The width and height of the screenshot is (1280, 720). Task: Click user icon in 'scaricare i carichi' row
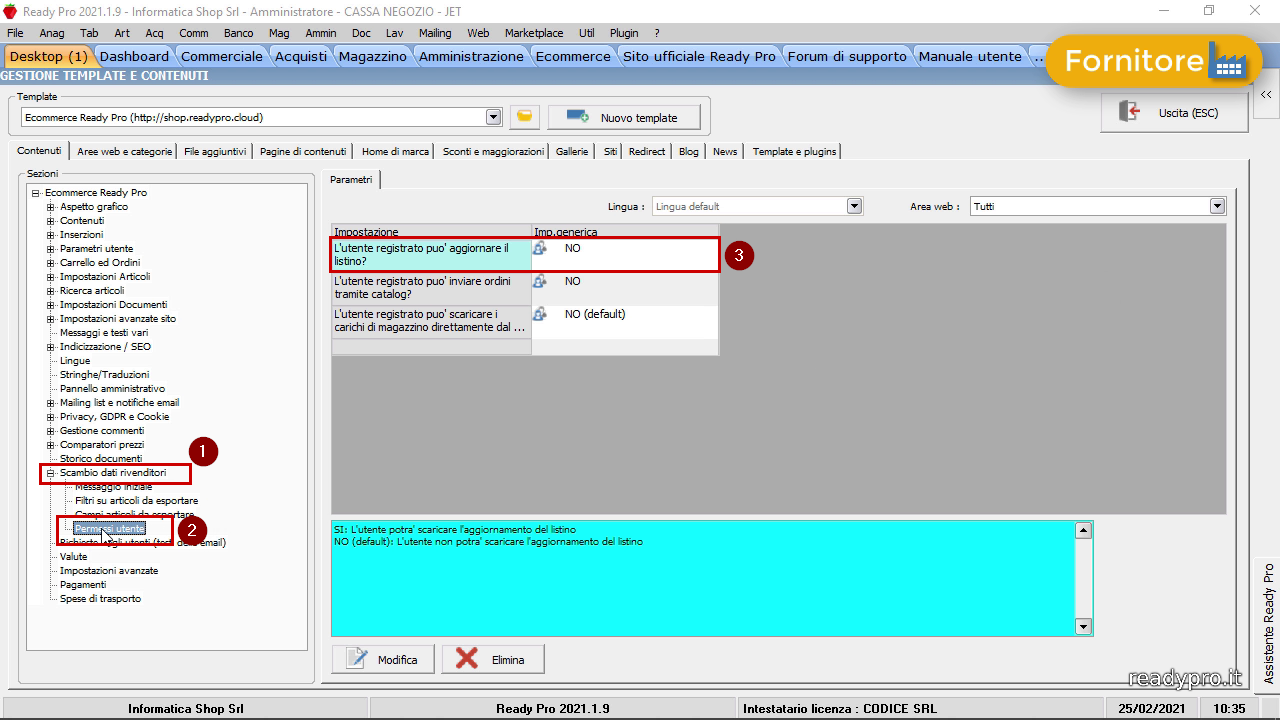coord(540,314)
